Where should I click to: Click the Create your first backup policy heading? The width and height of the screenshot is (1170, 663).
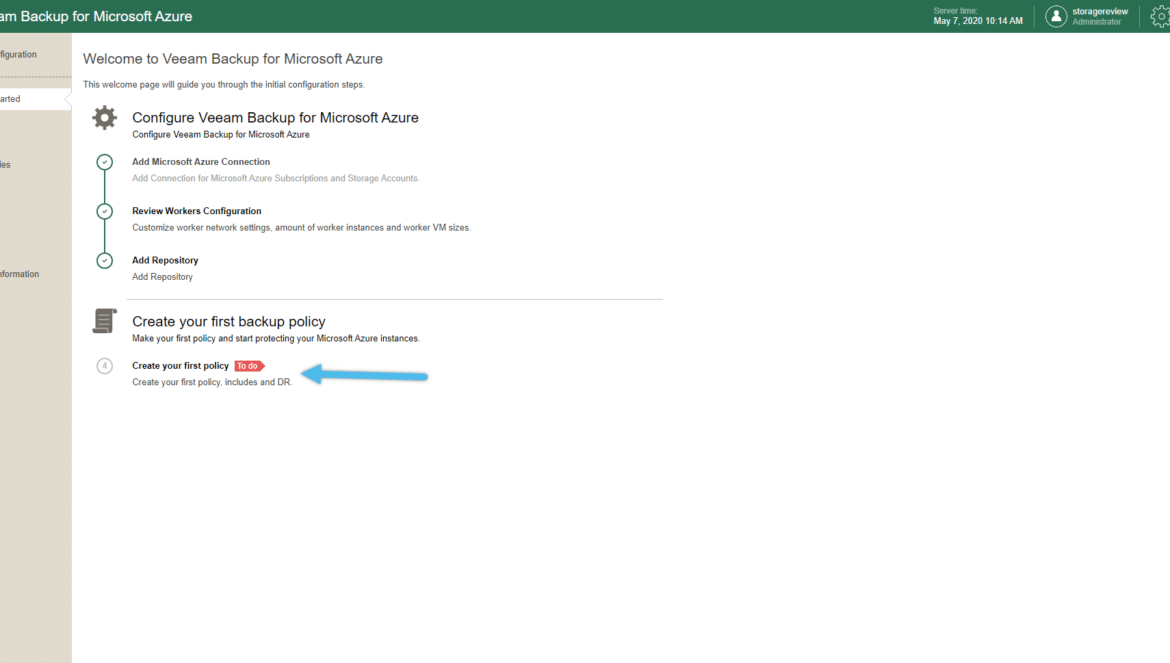point(228,321)
